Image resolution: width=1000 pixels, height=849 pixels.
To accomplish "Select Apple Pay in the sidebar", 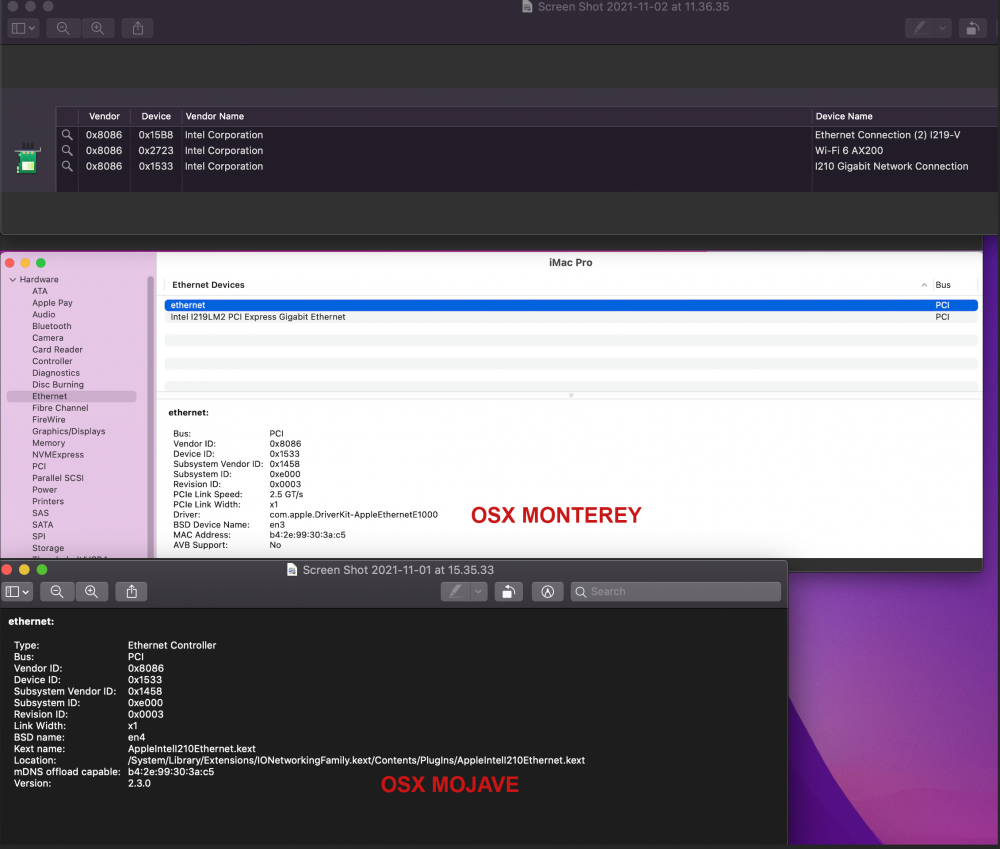I will pos(52,303).
